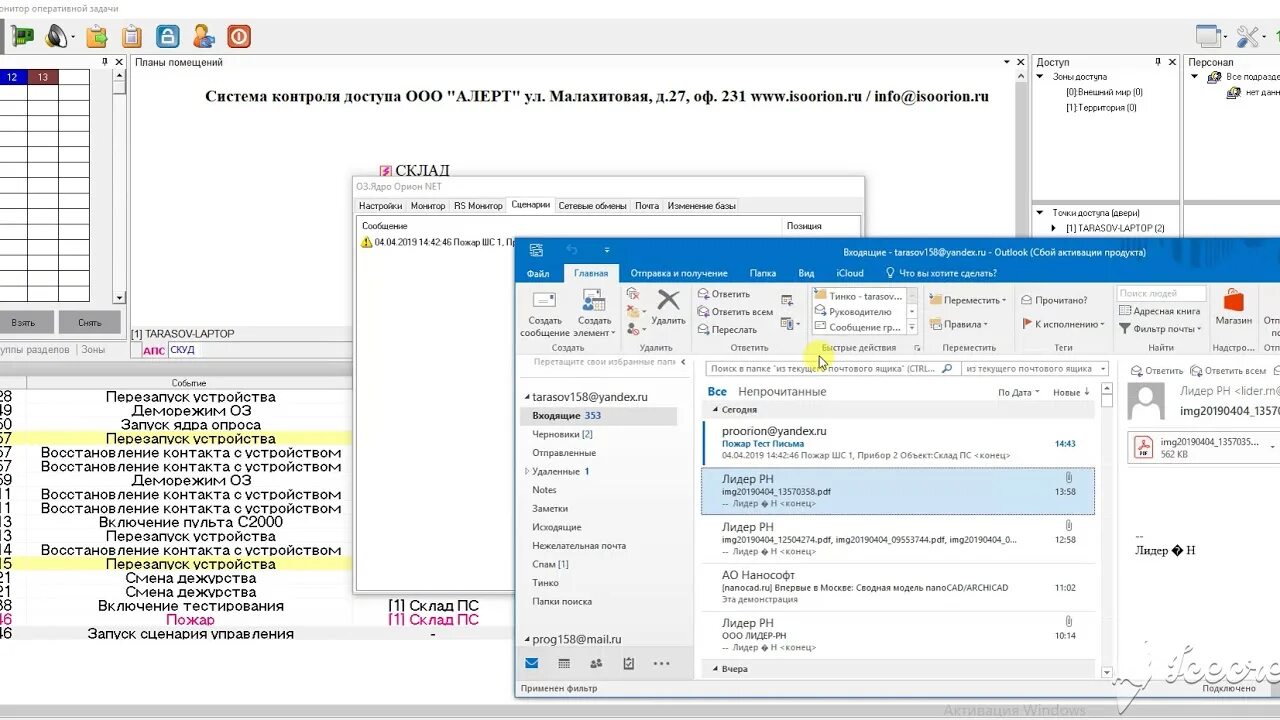Open the По Дата sort dropdown
The width and height of the screenshot is (1280, 720).
1018,393
